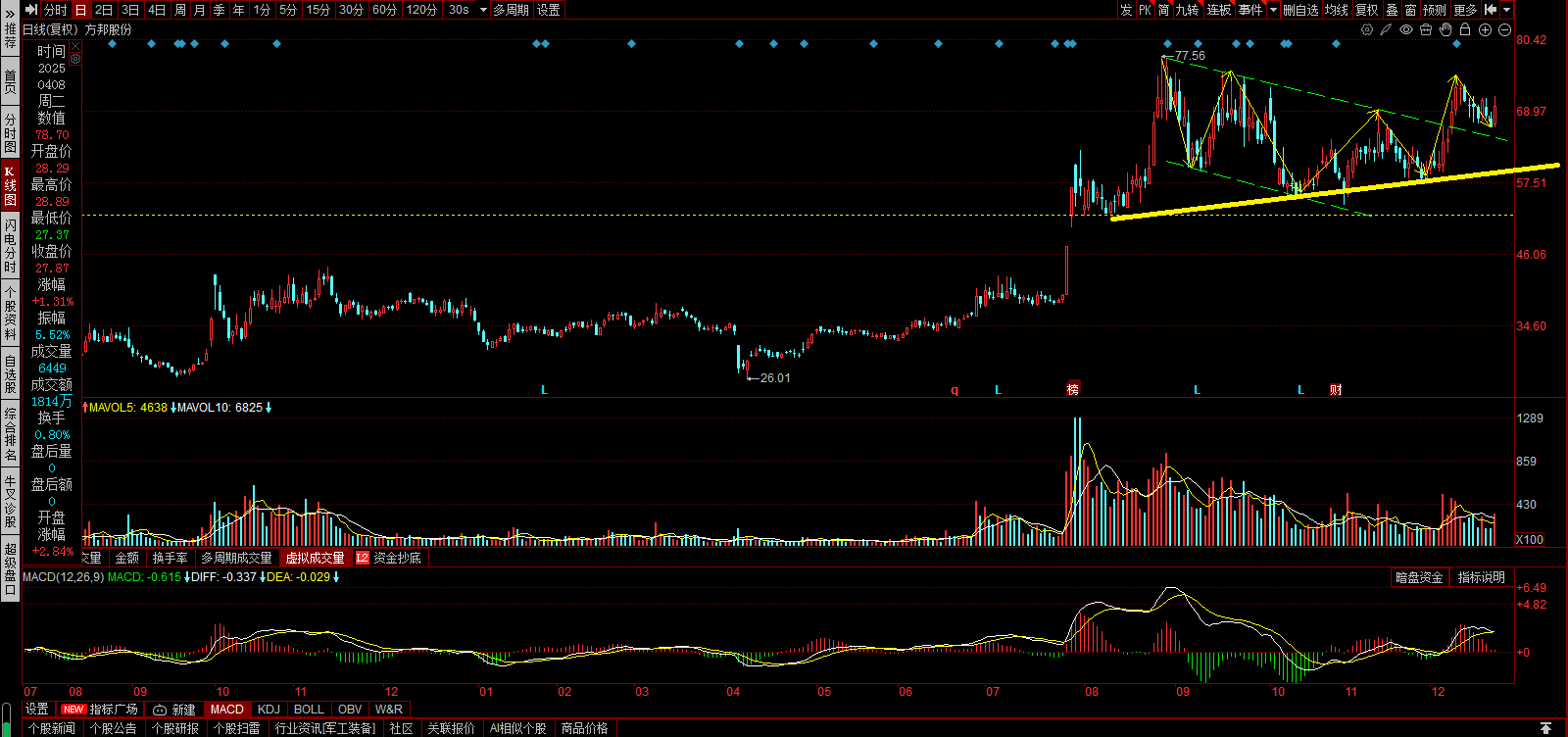The width and height of the screenshot is (1568, 737).
Task: Click the PK compare button
Action: (x=1145, y=10)
